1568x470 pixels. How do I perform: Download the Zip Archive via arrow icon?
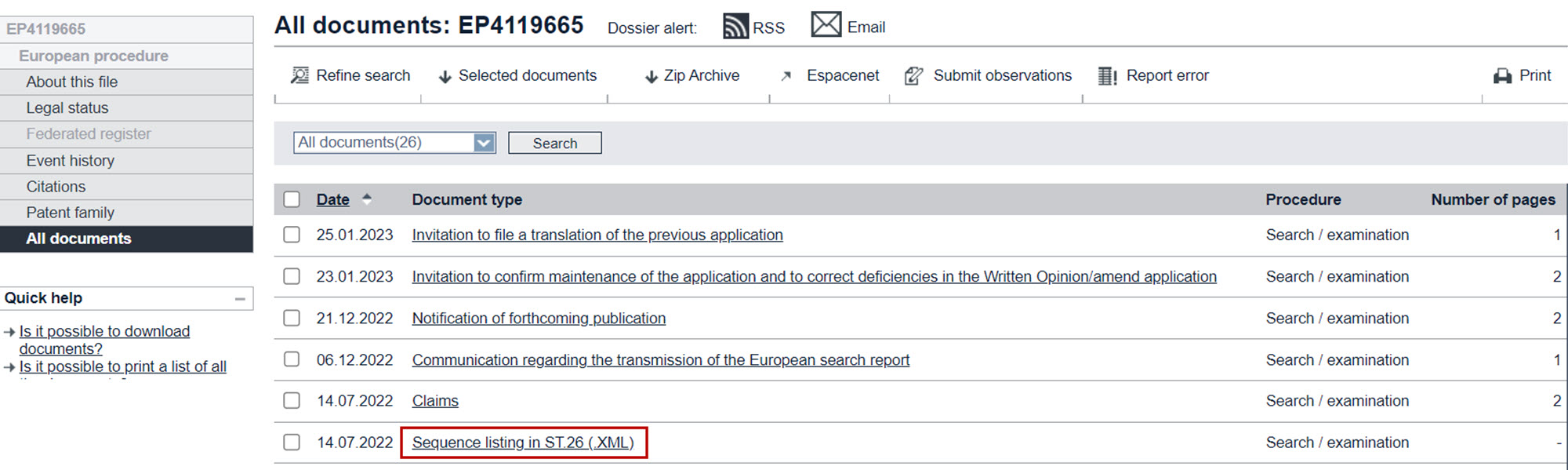(x=651, y=77)
